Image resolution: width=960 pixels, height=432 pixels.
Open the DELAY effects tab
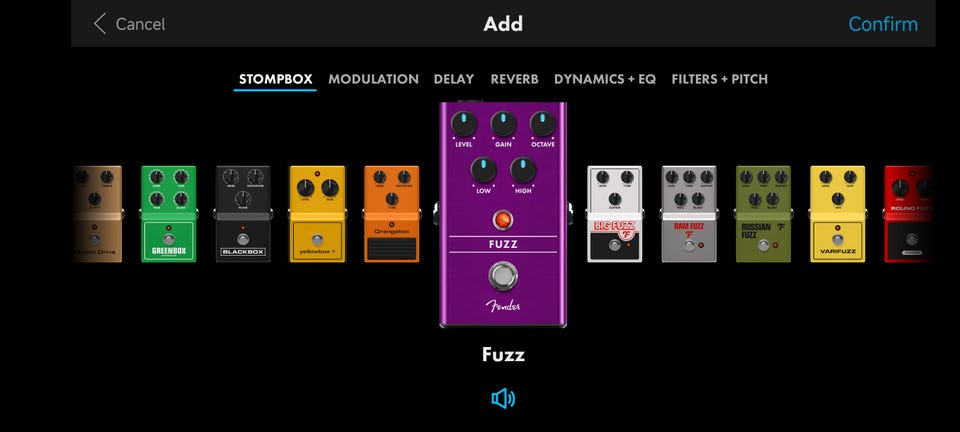pyautogui.click(x=454, y=79)
